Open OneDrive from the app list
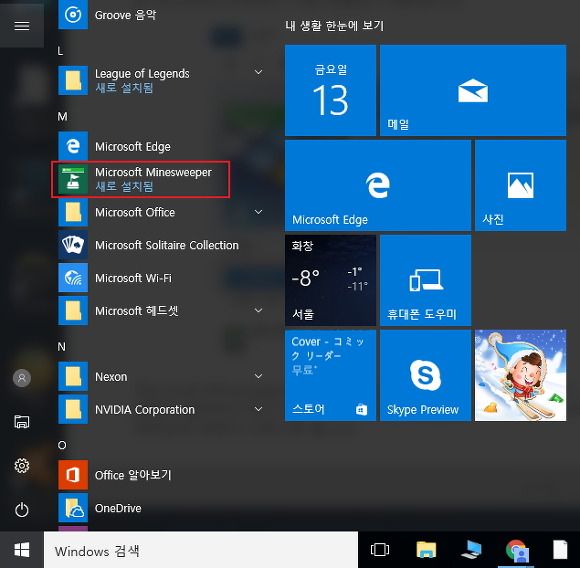Screen dimensions: 580x568 pyautogui.click(x=160, y=508)
